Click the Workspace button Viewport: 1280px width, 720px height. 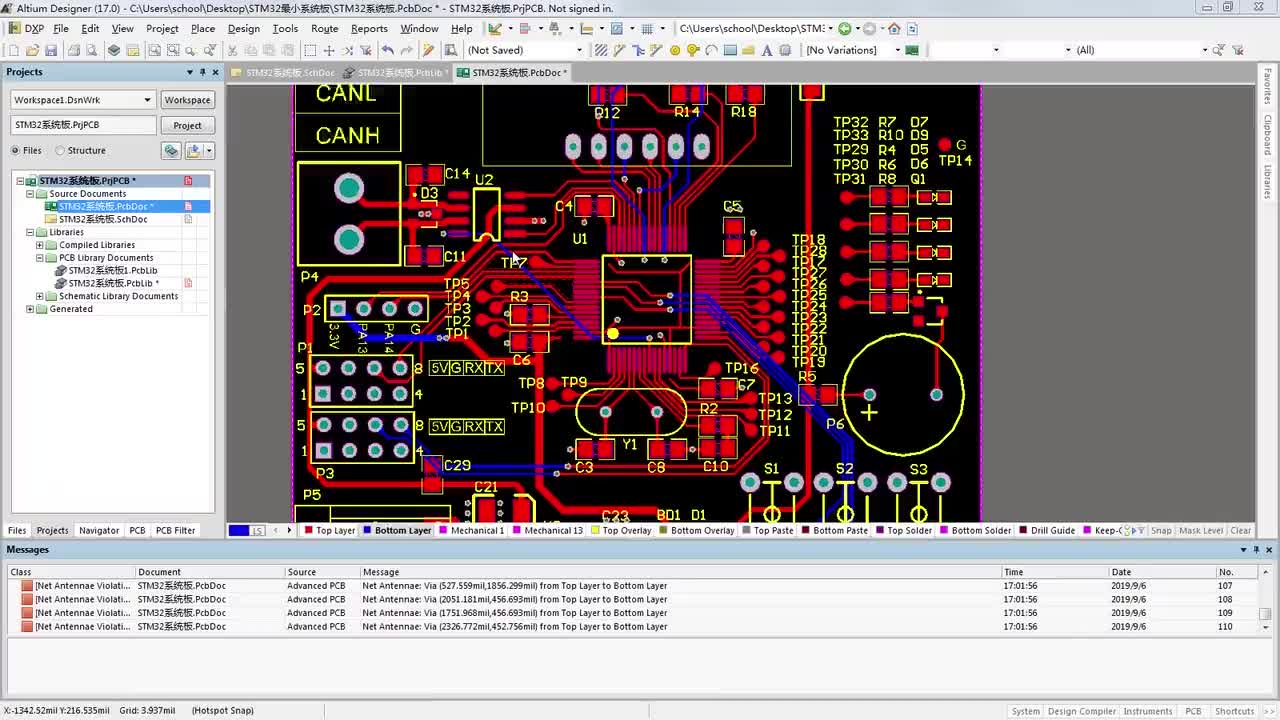click(187, 100)
